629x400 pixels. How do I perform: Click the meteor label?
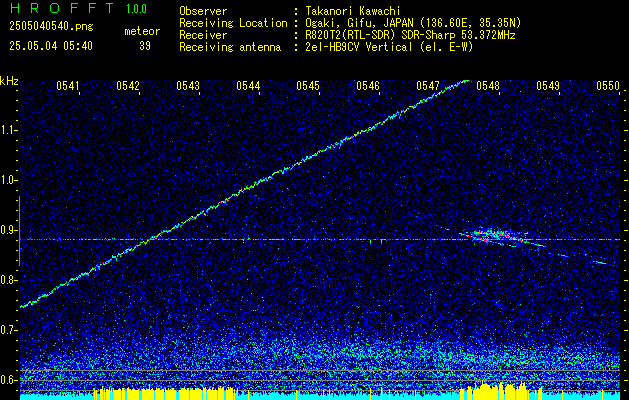click(x=142, y=31)
